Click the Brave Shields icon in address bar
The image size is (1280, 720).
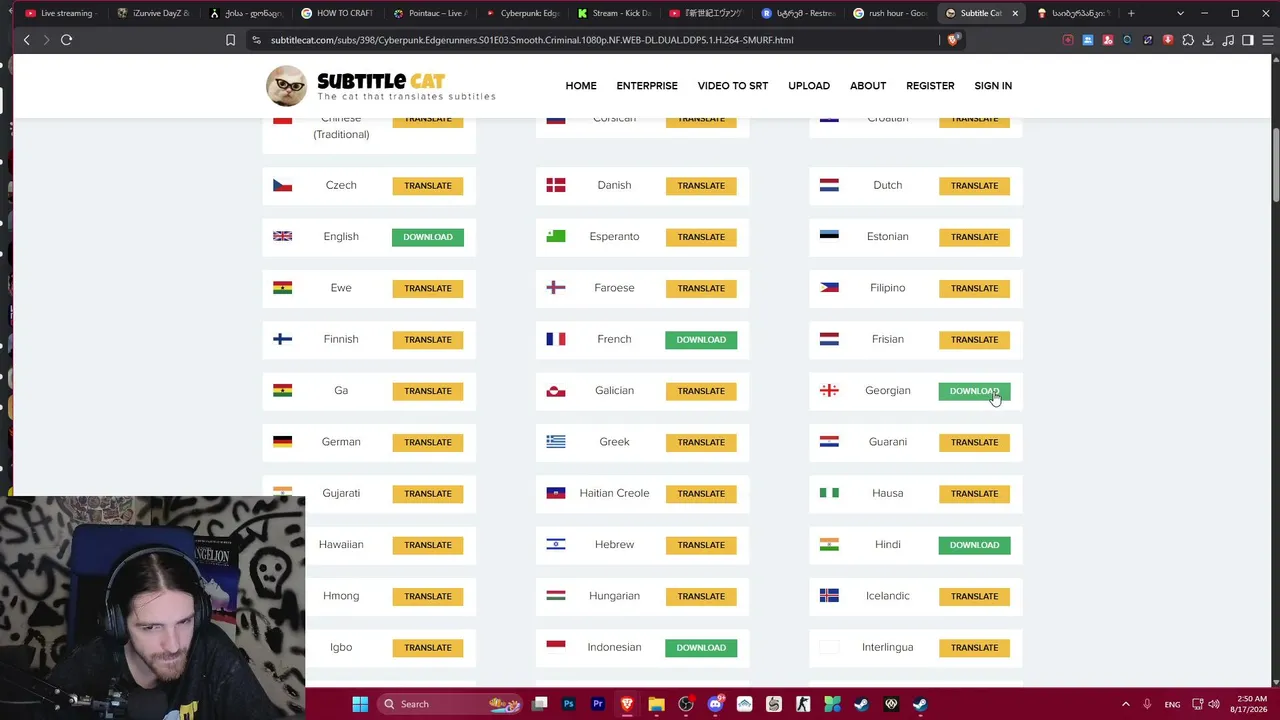point(953,40)
